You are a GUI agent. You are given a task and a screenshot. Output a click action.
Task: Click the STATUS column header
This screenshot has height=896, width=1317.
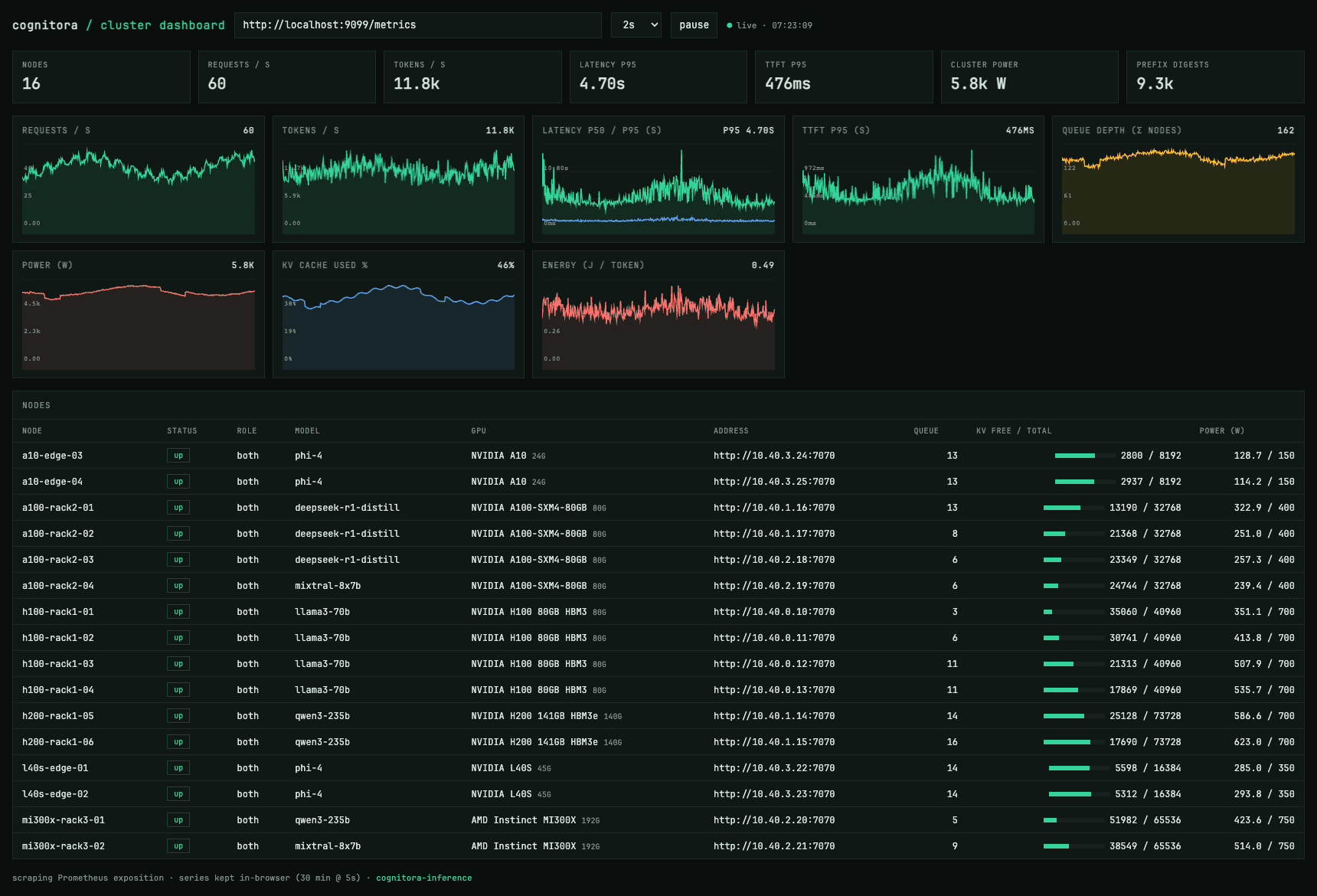tap(182, 431)
